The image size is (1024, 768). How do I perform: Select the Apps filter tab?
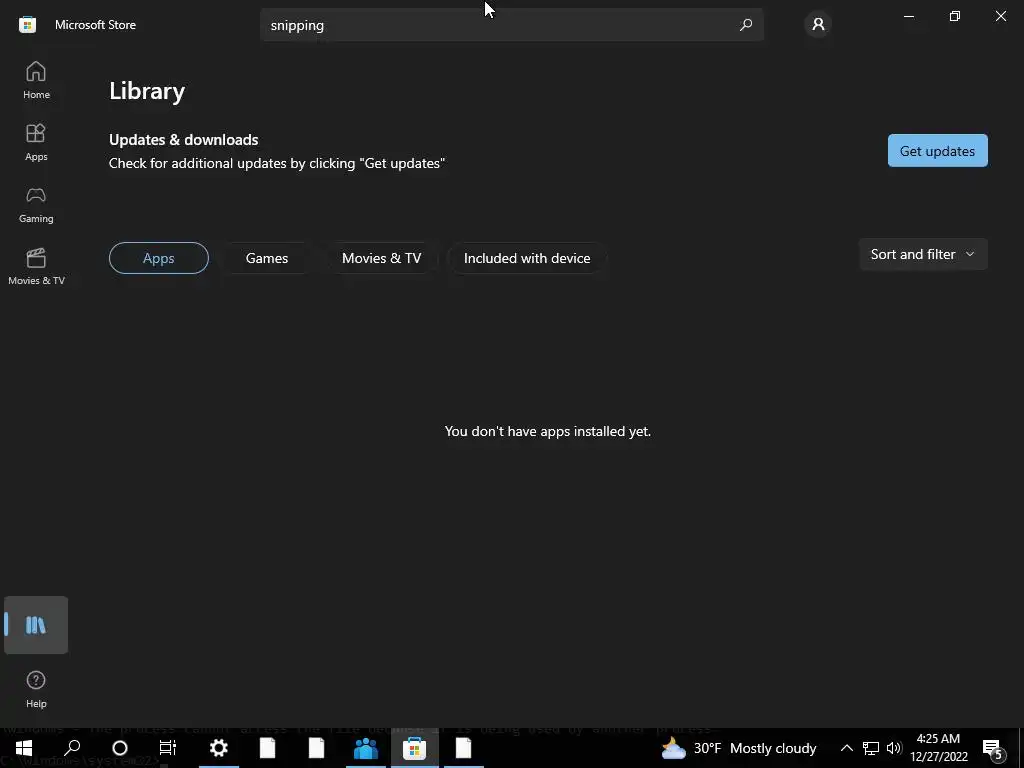[159, 258]
